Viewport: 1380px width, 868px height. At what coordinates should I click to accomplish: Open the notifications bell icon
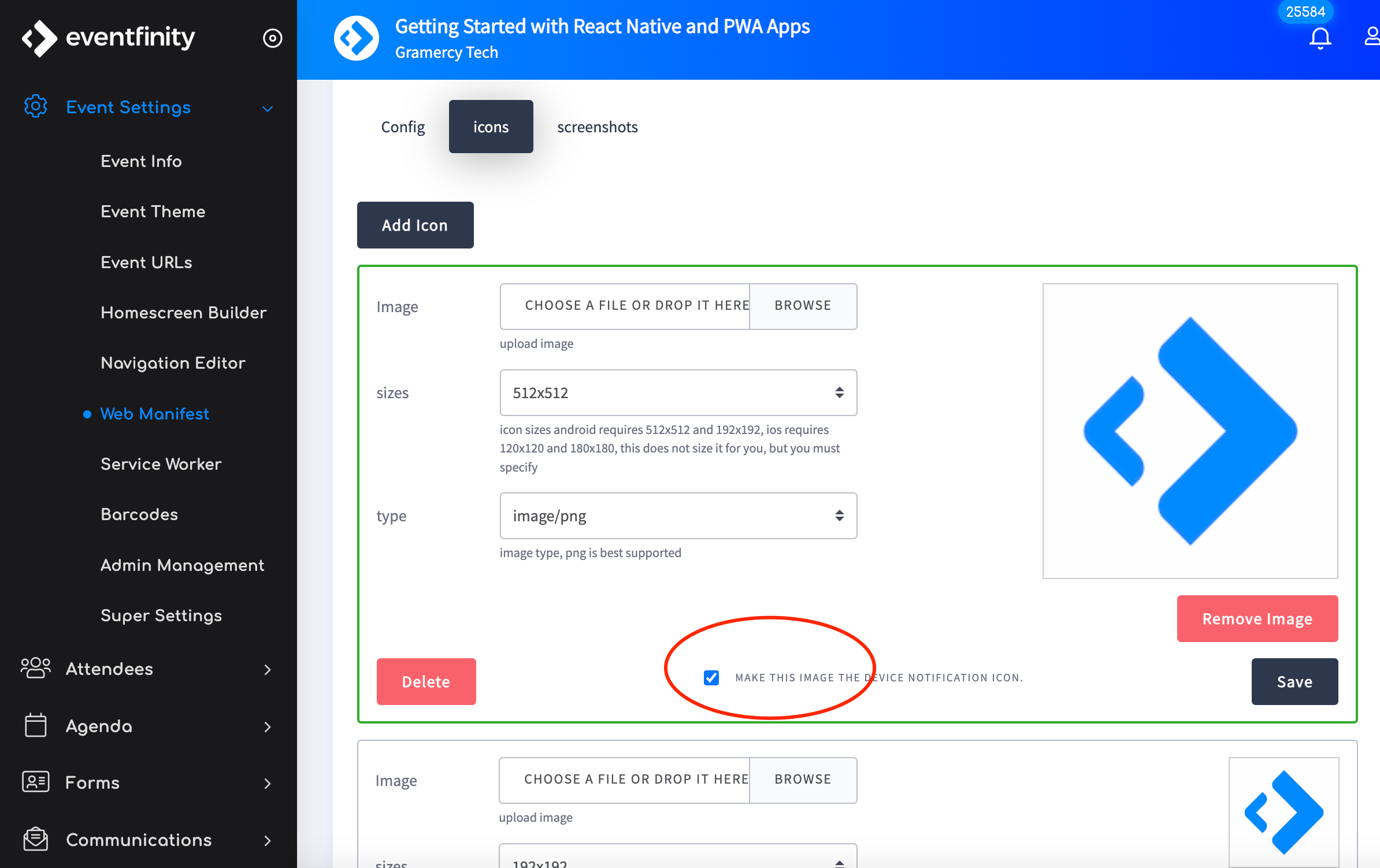coord(1320,38)
